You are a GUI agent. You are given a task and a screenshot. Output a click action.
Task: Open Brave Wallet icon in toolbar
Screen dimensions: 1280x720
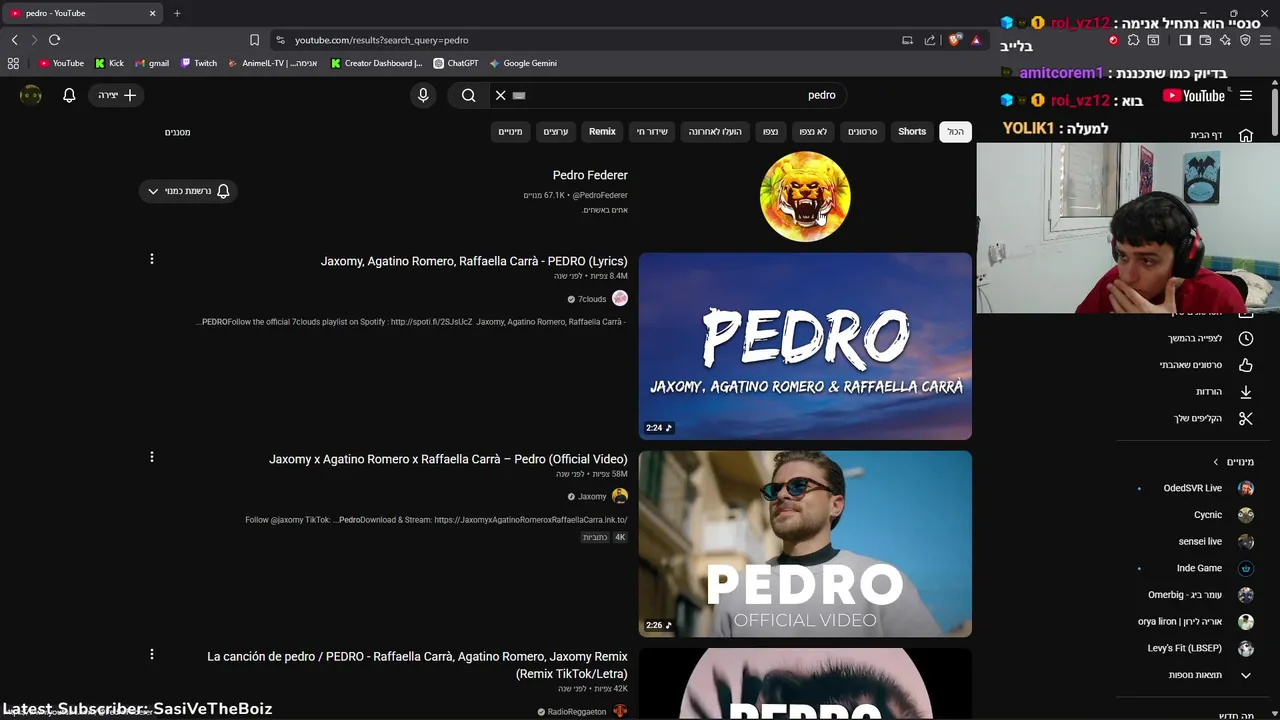[x=1205, y=40]
